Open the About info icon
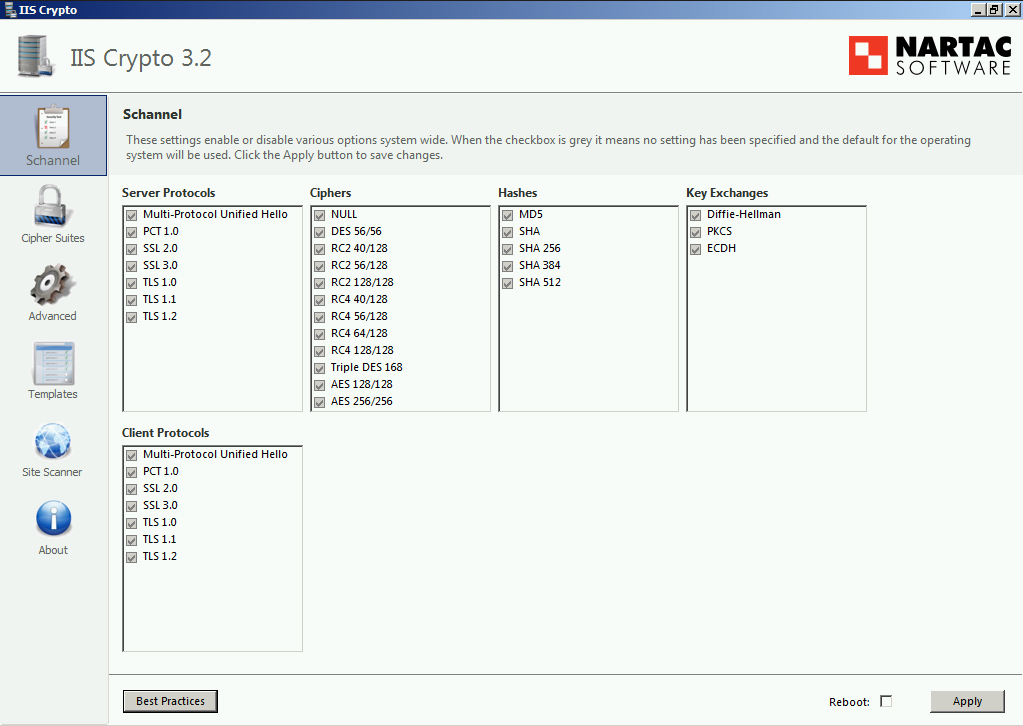 point(53,519)
